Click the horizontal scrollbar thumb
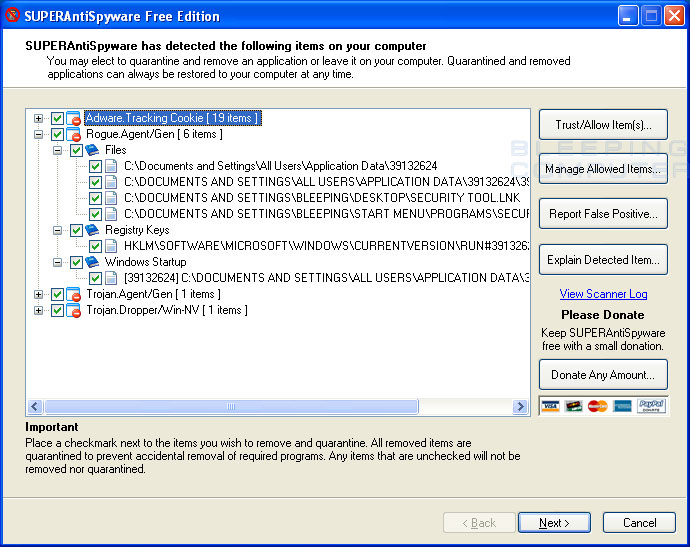Image resolution: width=690 pixels, height=547 pixels. tap(231, 407)
